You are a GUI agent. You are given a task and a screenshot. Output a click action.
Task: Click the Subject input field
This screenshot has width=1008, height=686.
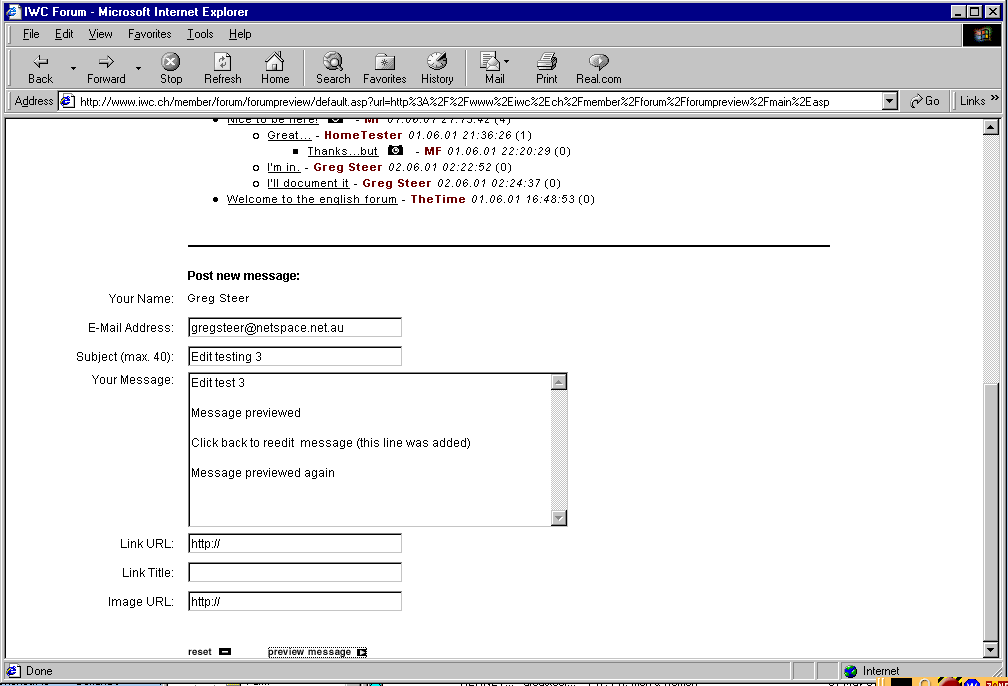click(295, 356)
